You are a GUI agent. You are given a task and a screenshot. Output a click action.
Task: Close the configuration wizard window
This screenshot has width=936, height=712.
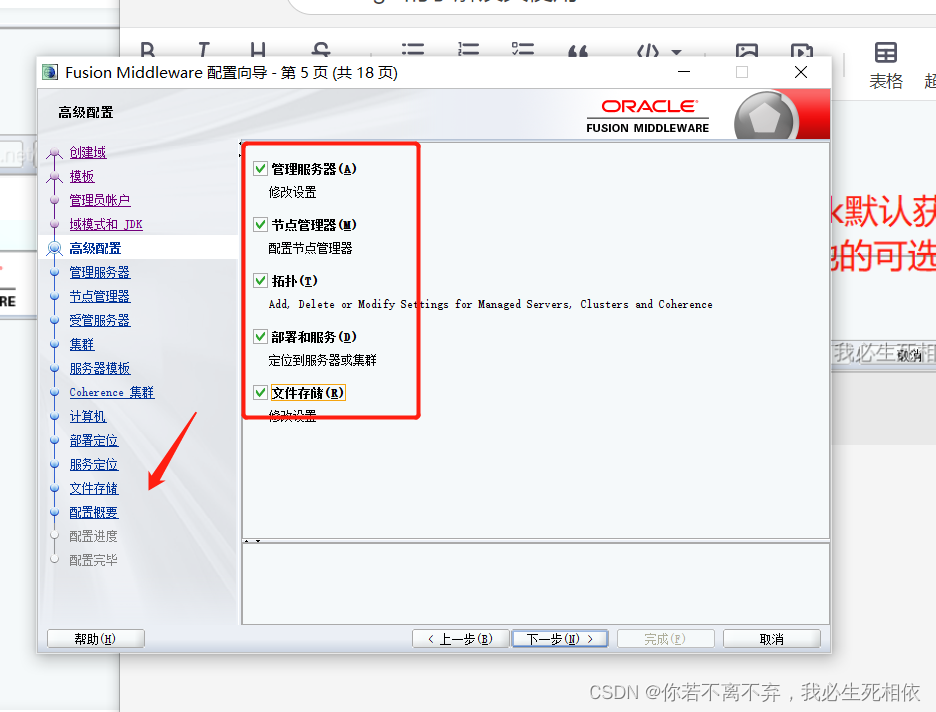pos(801,72)
